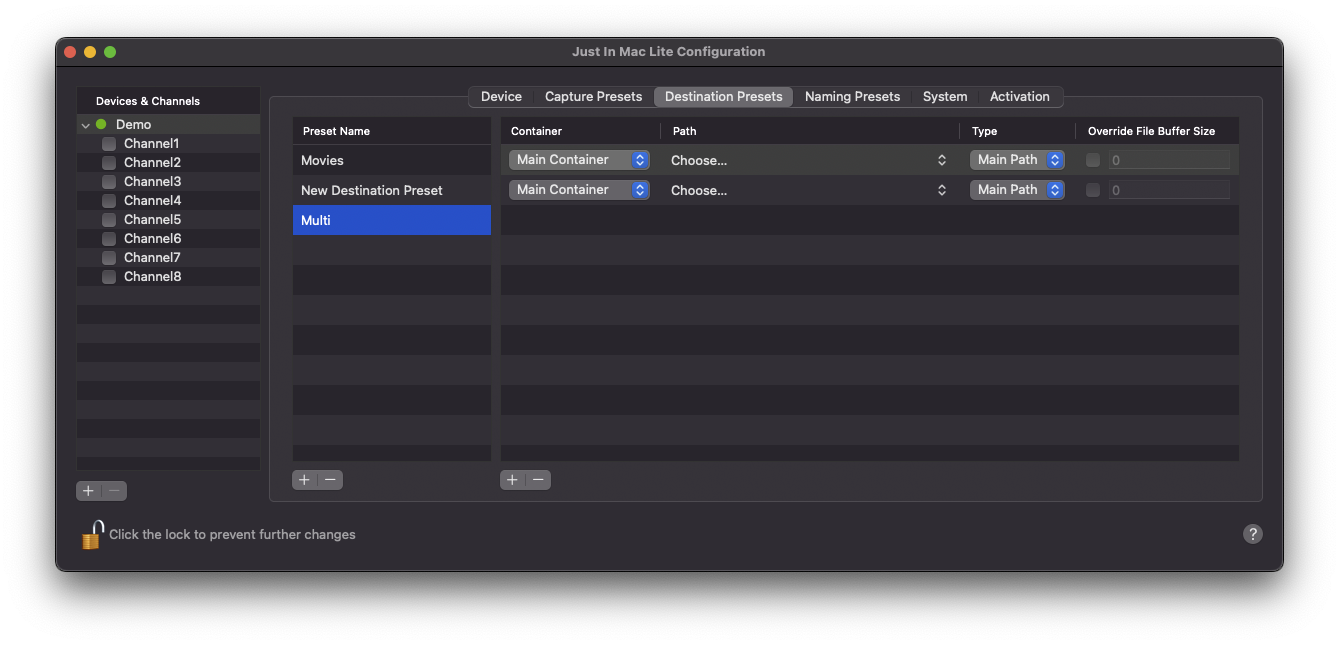Enable the Channel7 checkbox
The image size is (1339, 645).
(x=109, y=258)
